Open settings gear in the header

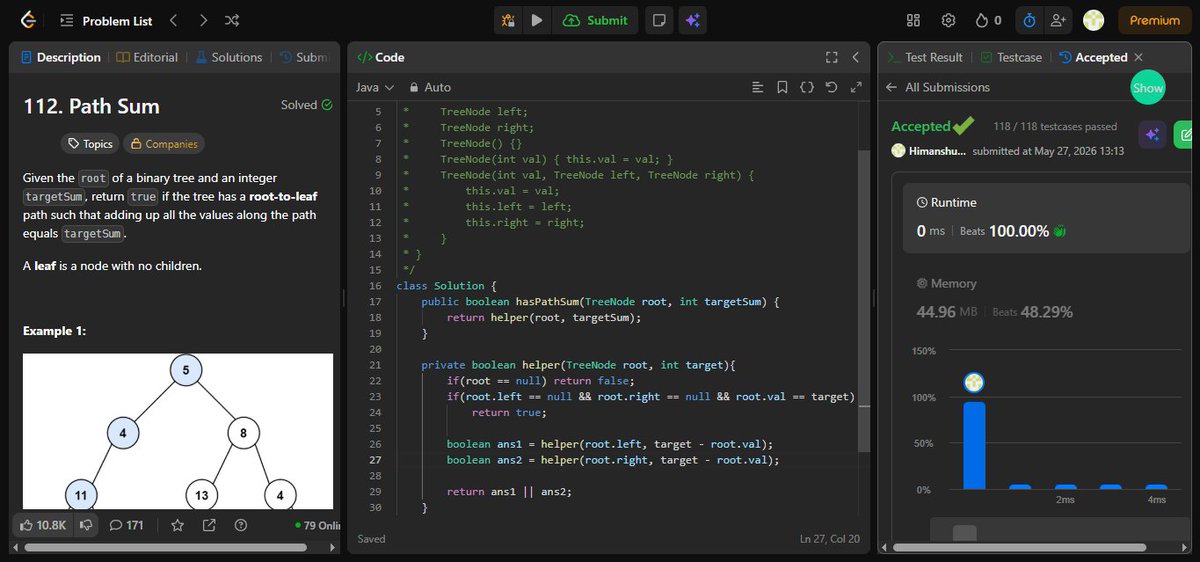(x=948, y=20)
